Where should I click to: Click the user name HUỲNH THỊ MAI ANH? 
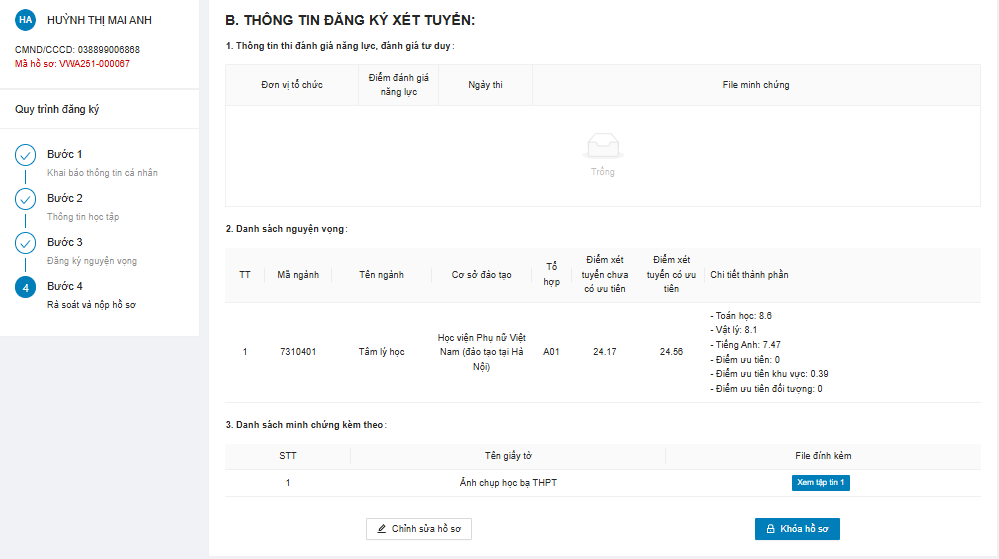(99, 20)
